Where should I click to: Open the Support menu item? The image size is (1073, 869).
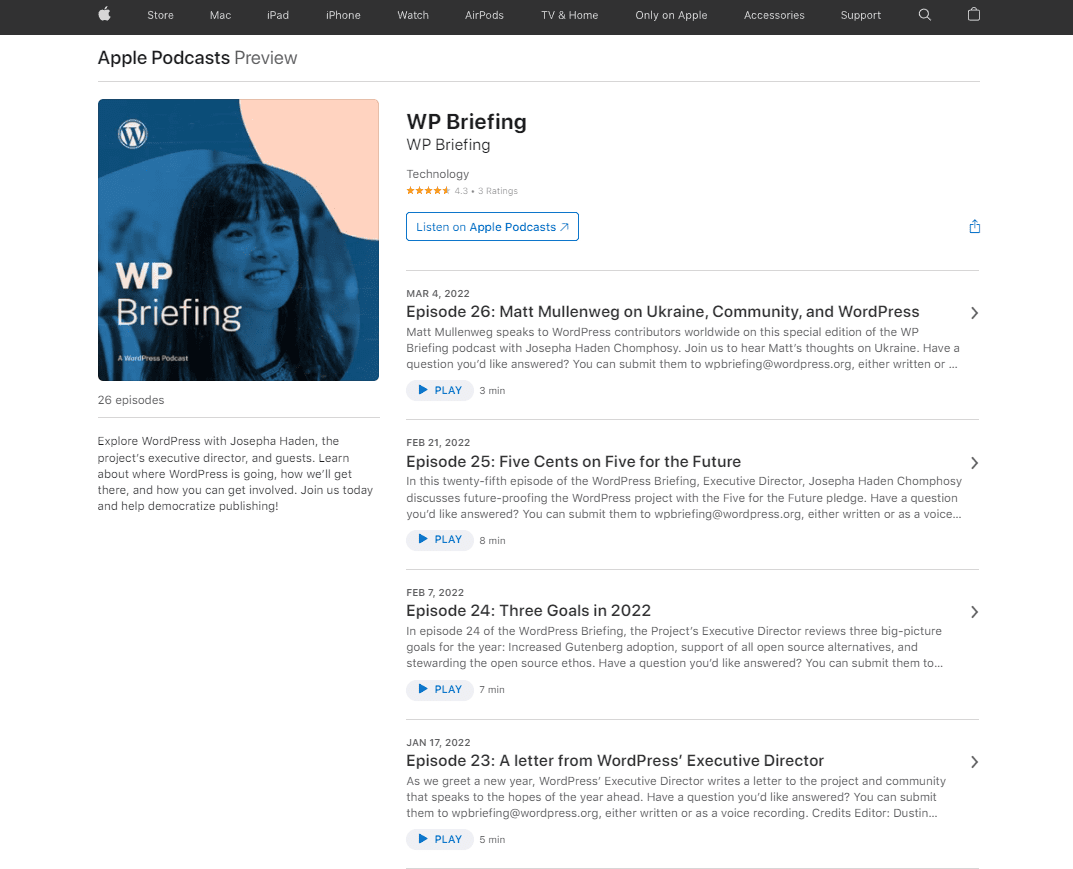tap(860, 15)
